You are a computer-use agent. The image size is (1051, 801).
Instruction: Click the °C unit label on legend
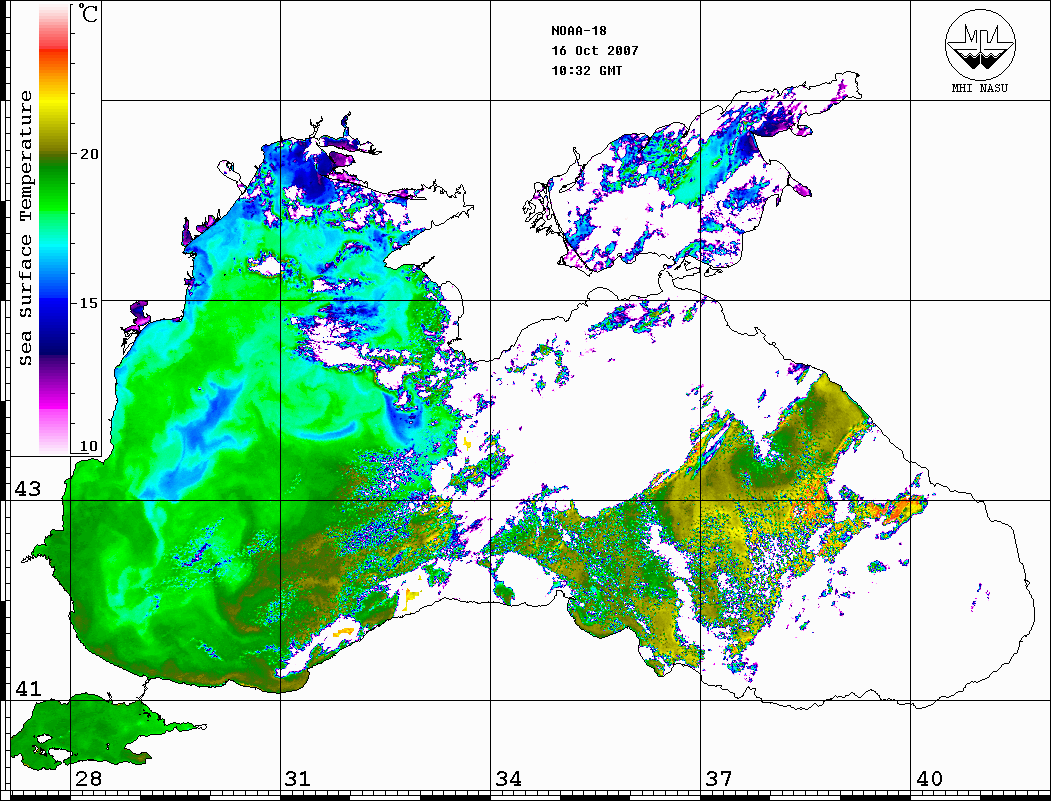88,13
